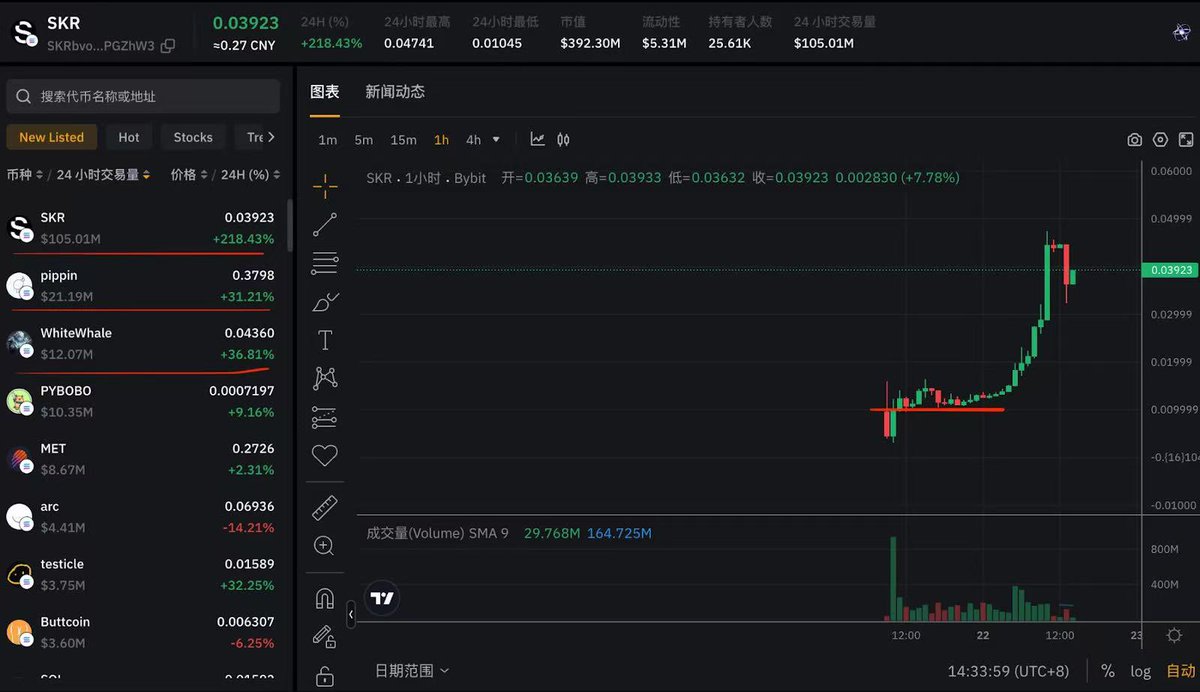
Task: Copy the SKR contract address
Action: [x=168, y=46]
